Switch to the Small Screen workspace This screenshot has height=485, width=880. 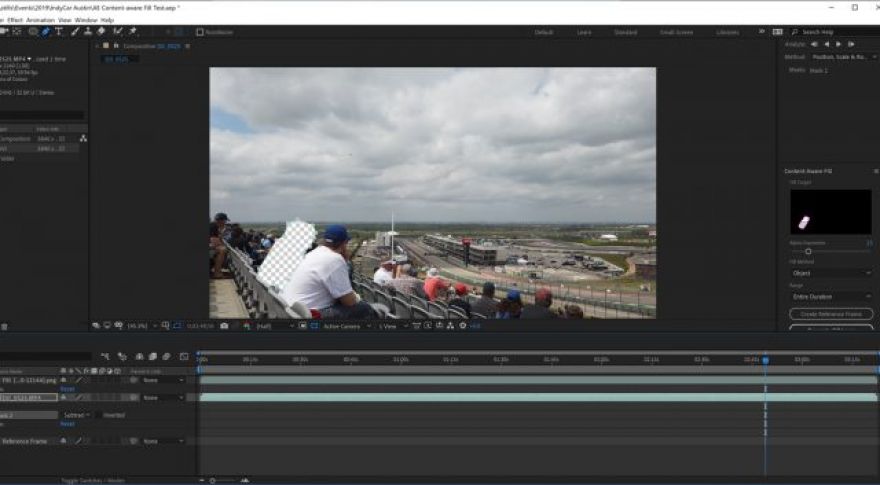pos(676,32)
